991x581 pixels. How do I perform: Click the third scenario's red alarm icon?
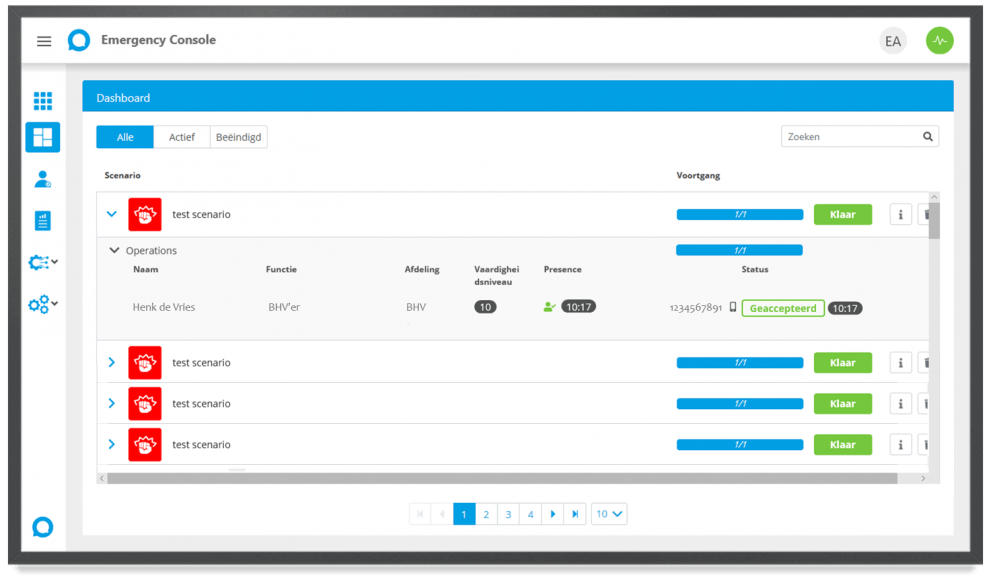tap(145, 403)
